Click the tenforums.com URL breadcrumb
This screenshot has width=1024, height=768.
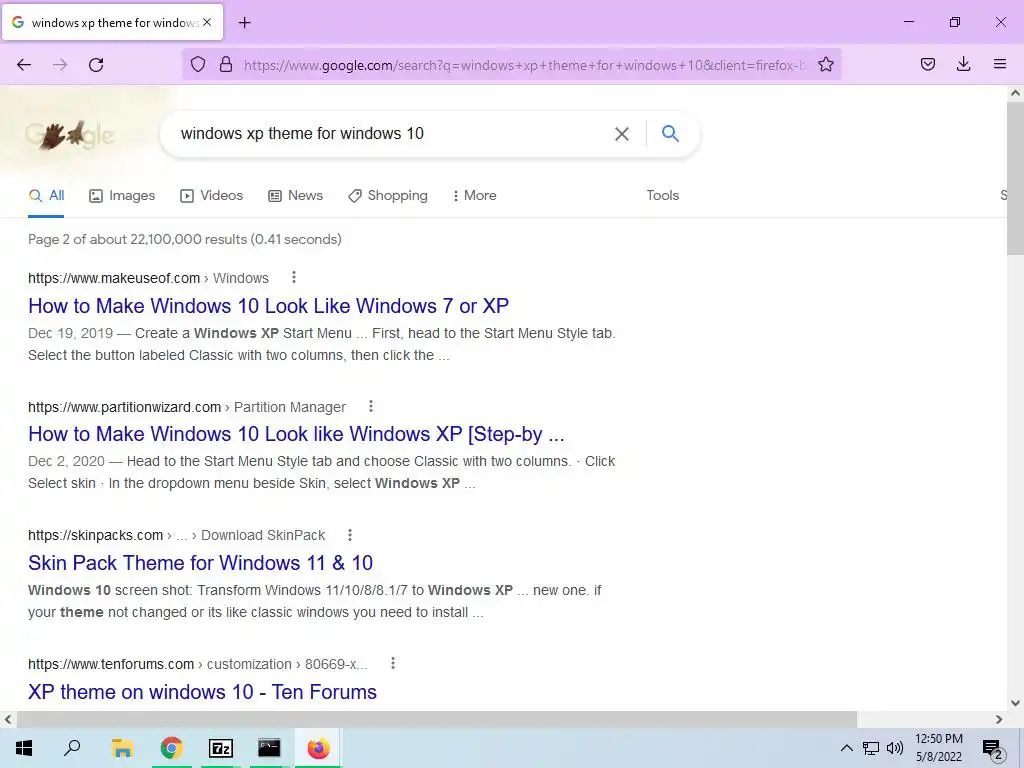tap(198, 664)
